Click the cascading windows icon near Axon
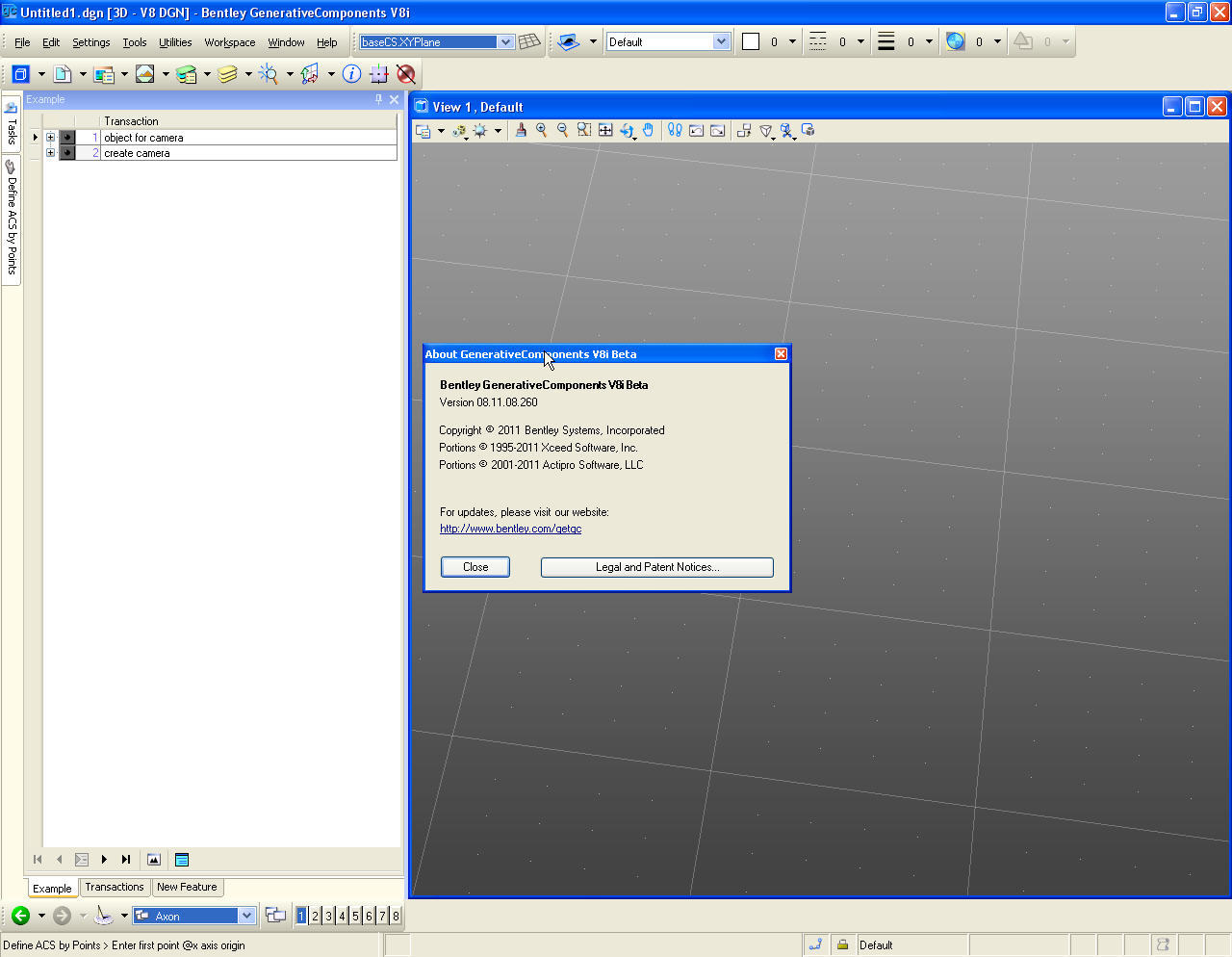 [x=276, y=916]
